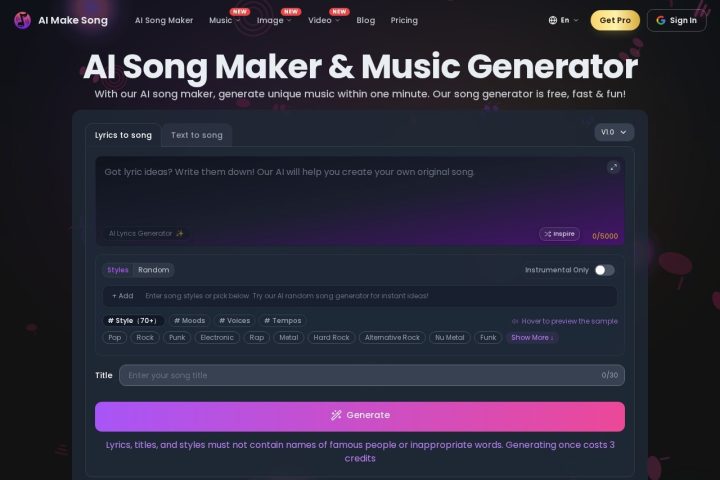The height and width of the screenshot is (480, 720).
Task: Select the Random mode tab
Action: (154, 270)
